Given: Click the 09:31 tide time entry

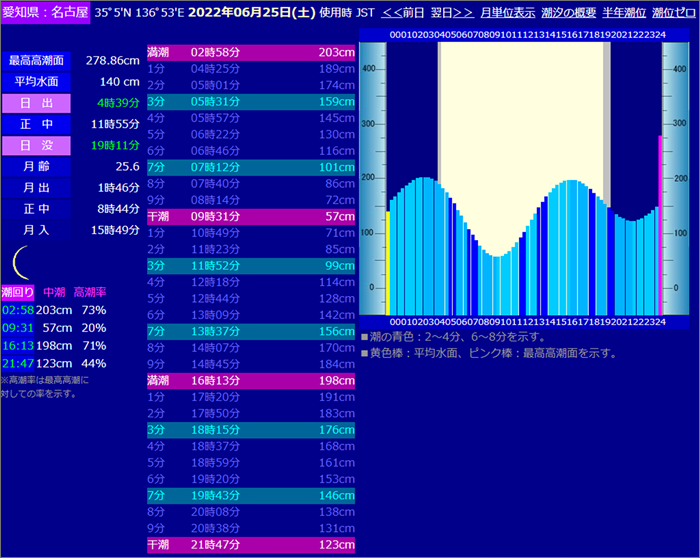Looking at the screenshot, I should (x=18, y=328).
